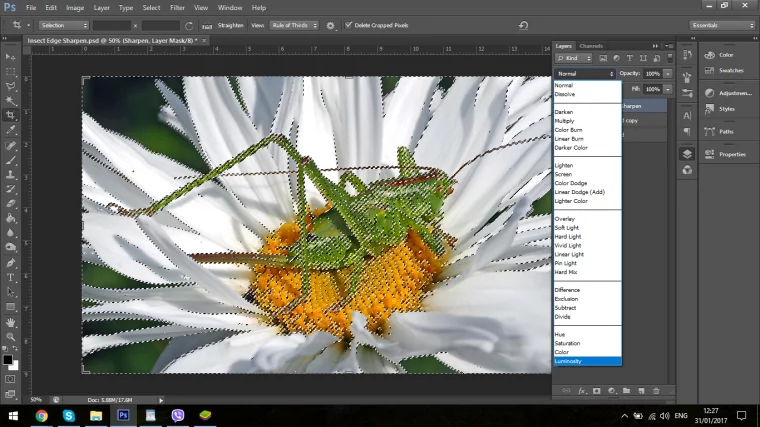The height and width of the screenshot is (427, 760).
Task: Open the status bar info arrow
Action: (161, 400)
